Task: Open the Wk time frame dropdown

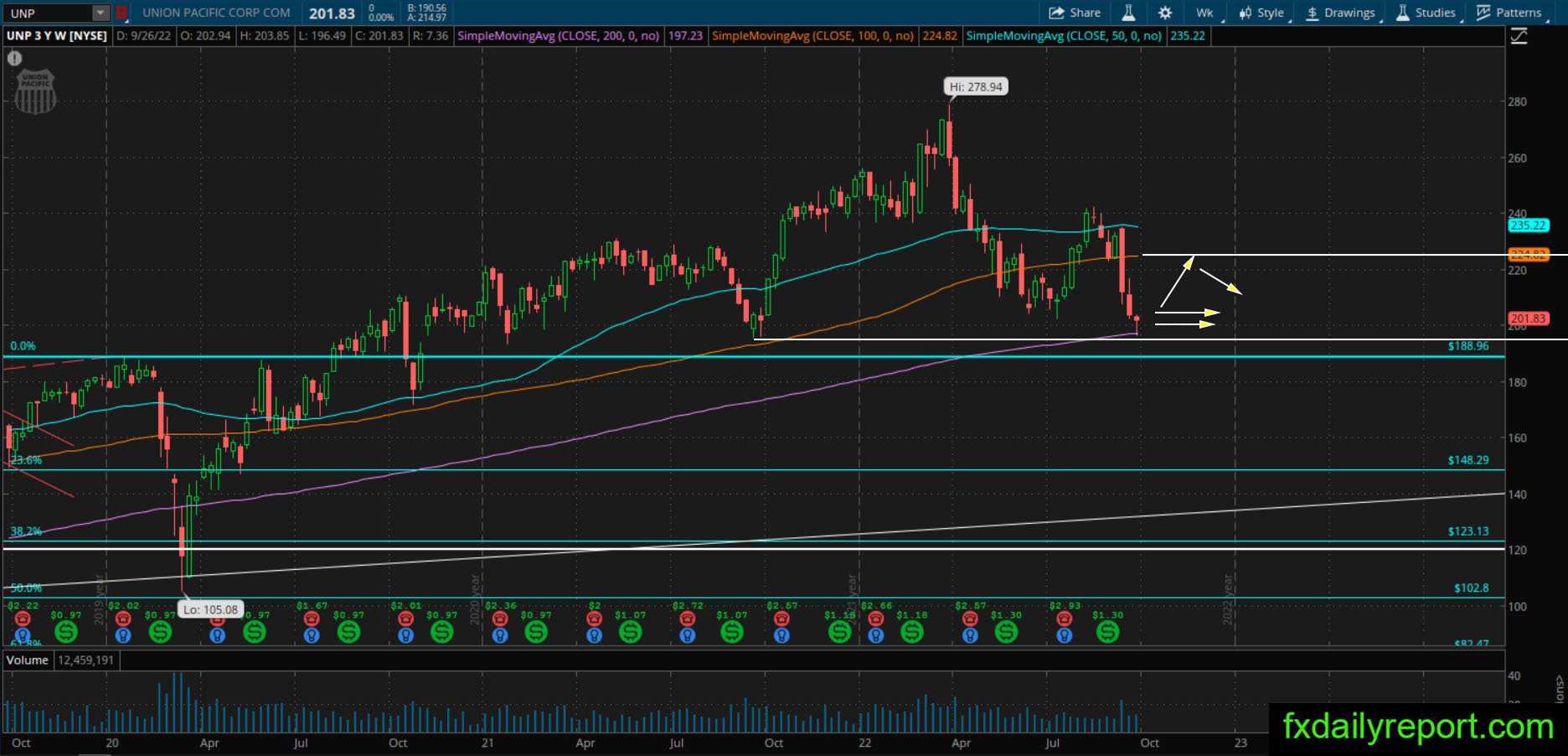Action: coord(1207,13)
